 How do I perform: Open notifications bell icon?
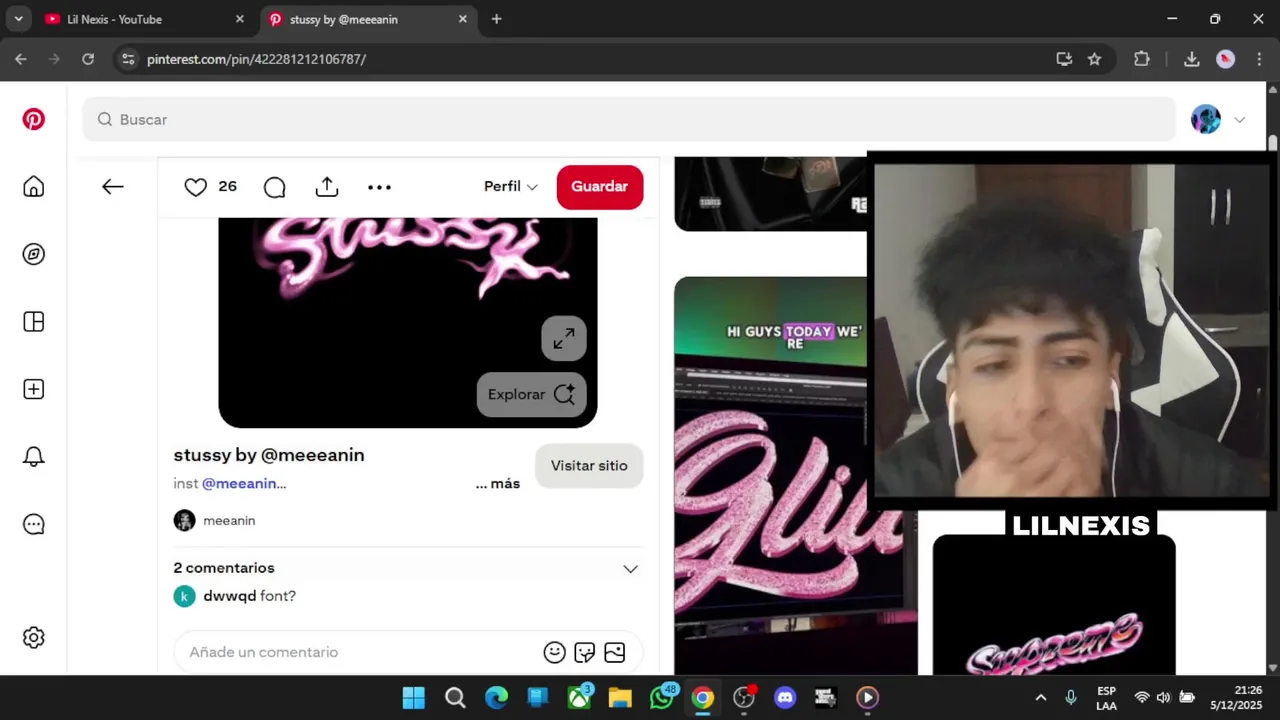coord(34,457)
